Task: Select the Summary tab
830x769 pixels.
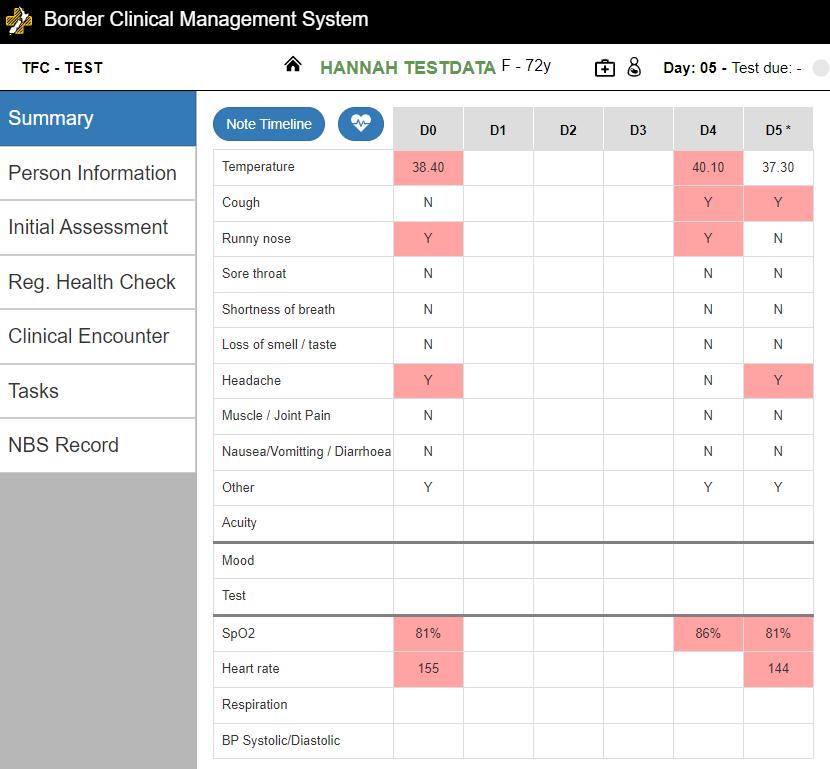Action: pyautogui.click(x=98, y=119)
